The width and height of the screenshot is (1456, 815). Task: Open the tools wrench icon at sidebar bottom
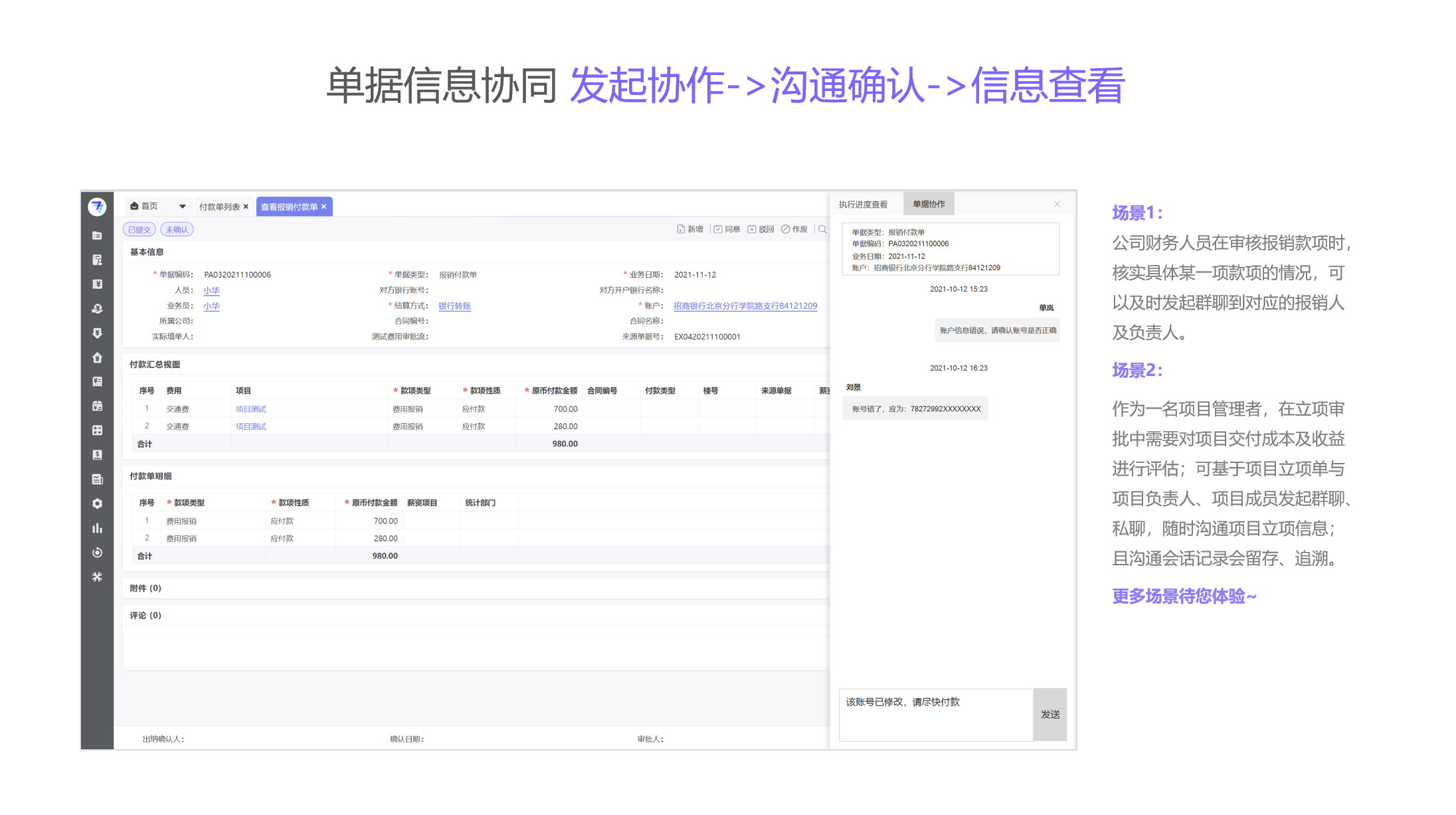[97, 577]
